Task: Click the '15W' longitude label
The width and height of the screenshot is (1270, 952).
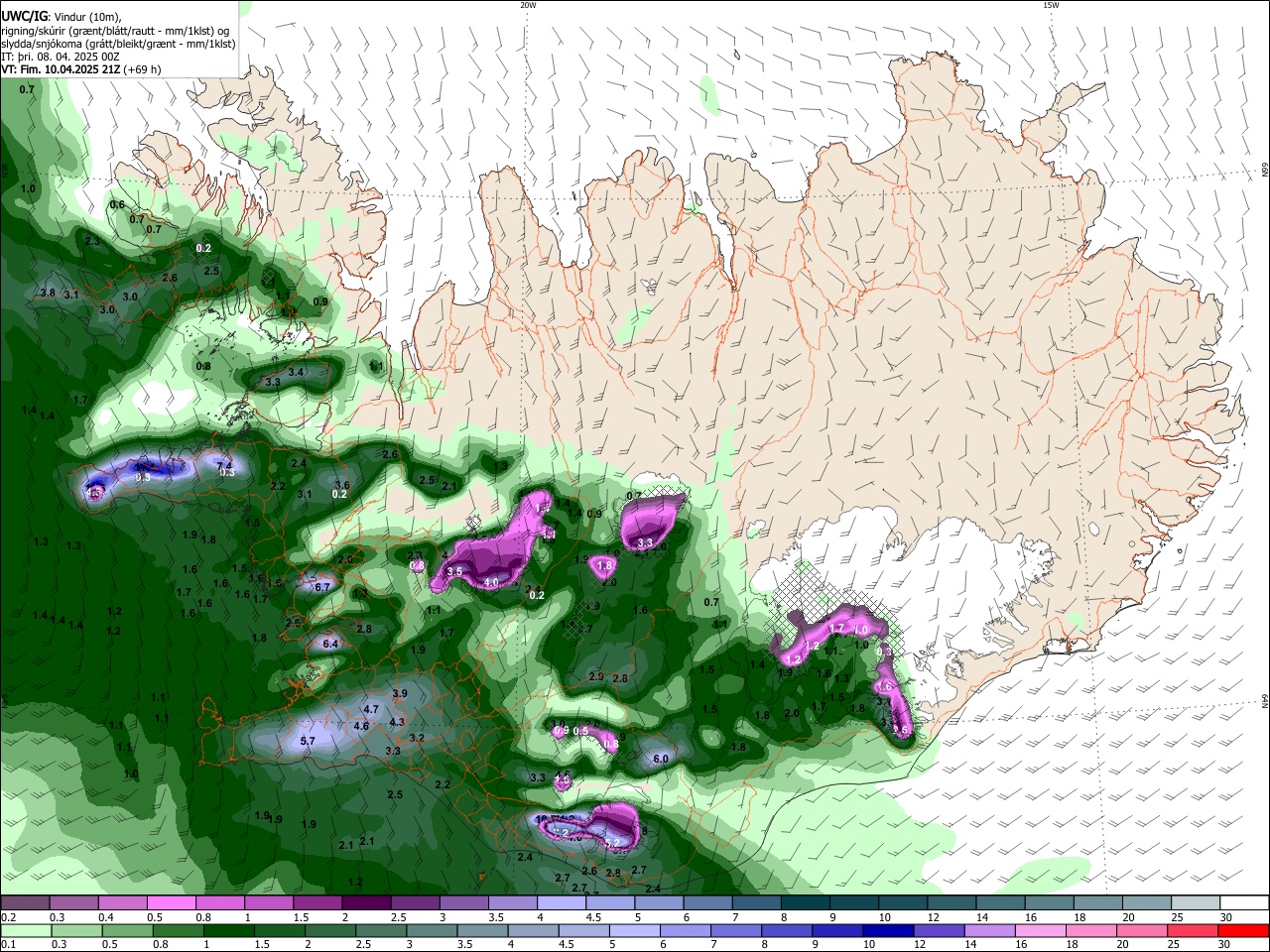Action: [x=1051, y=5]
